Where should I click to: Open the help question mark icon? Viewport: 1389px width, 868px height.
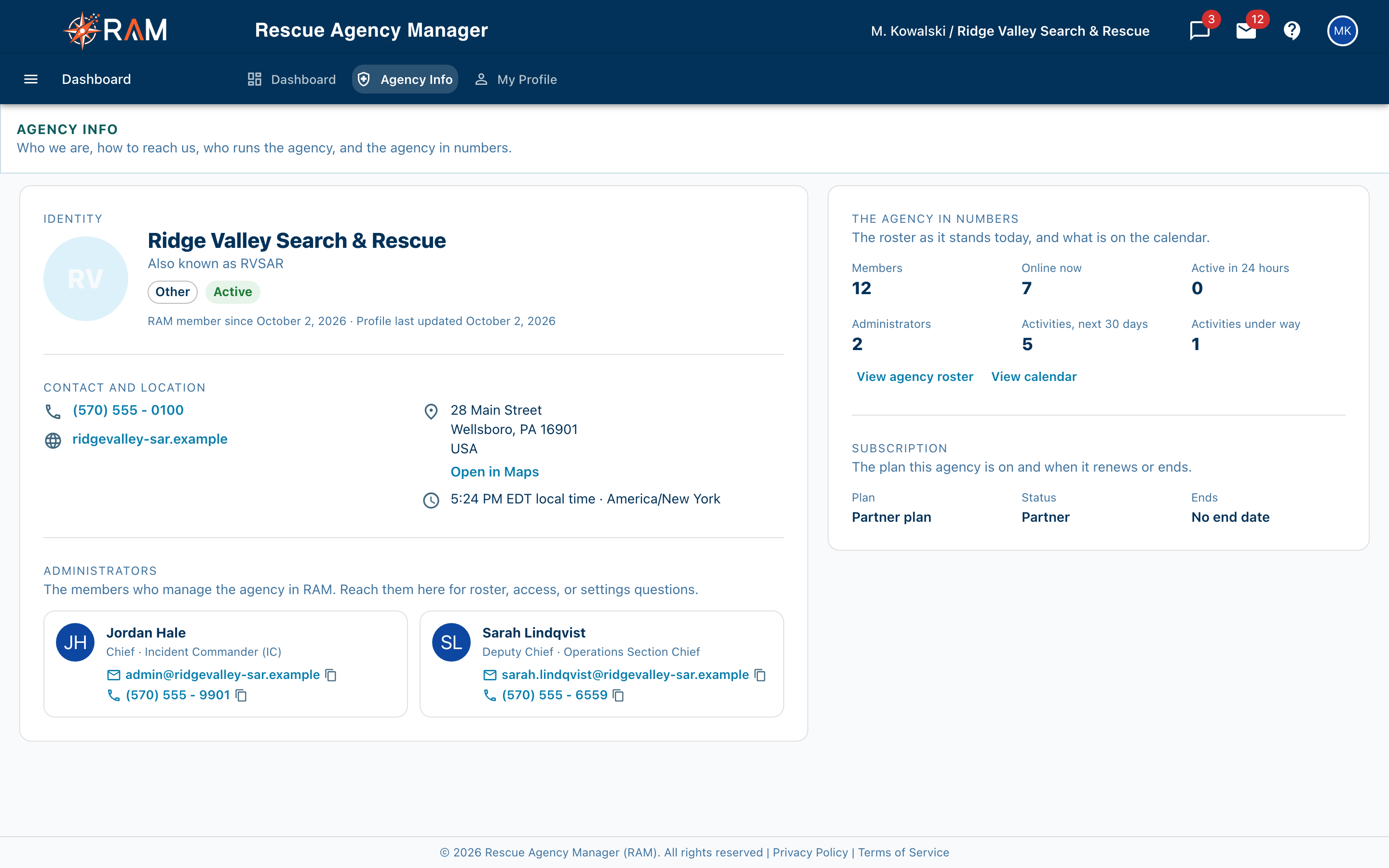(x=1292, y=30)
